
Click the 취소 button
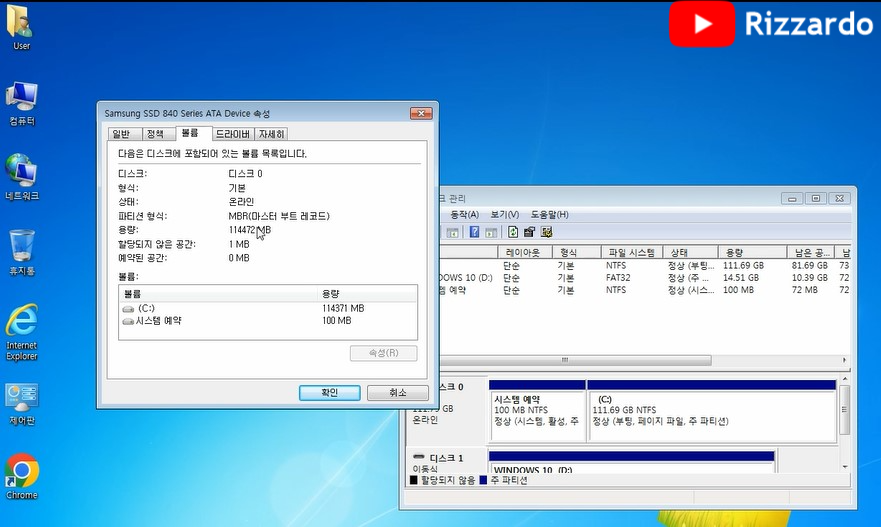coord(398,393)
